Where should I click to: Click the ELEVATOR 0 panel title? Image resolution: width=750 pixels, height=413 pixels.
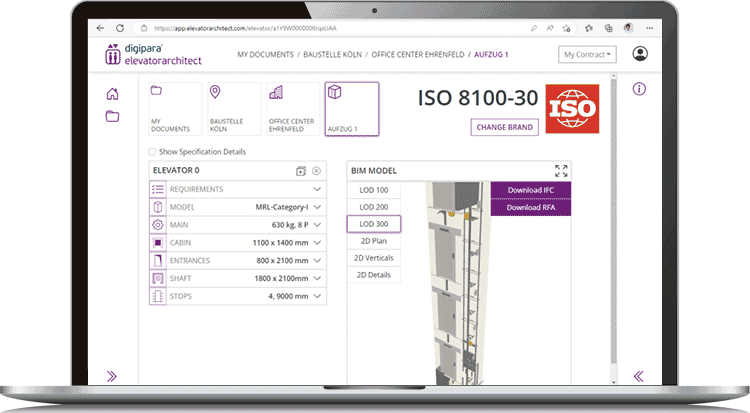click(176, 170)
